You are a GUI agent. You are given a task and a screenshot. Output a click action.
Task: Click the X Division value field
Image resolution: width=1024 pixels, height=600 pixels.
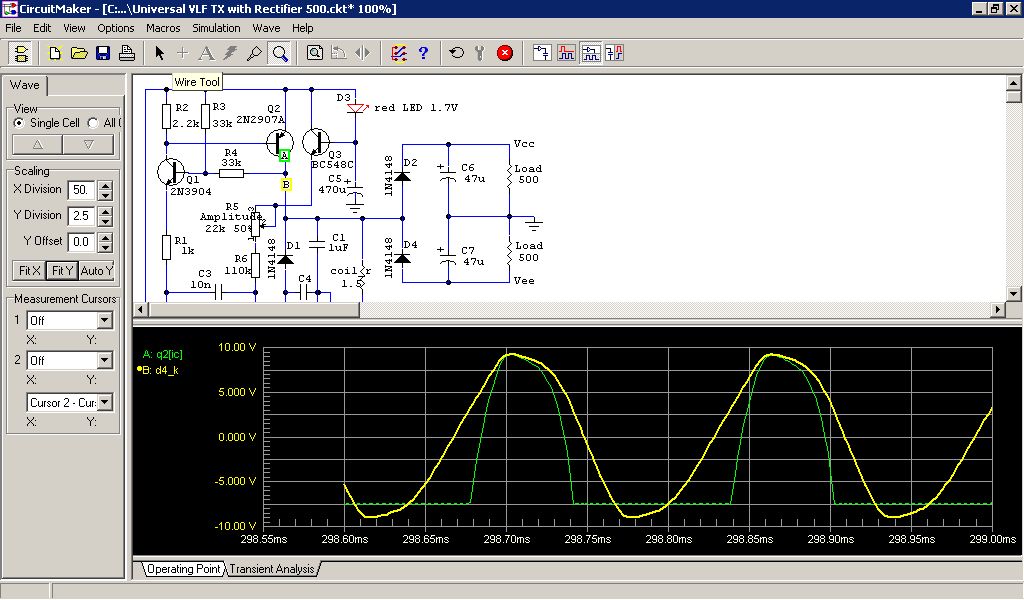click(81, 189)
